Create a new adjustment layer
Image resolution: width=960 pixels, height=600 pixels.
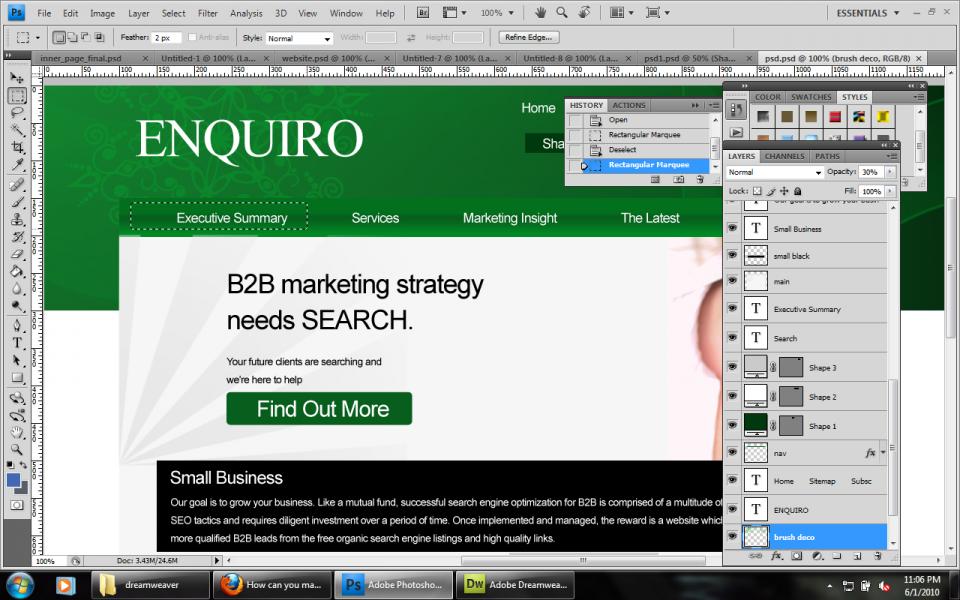click(x=817, y=556)
